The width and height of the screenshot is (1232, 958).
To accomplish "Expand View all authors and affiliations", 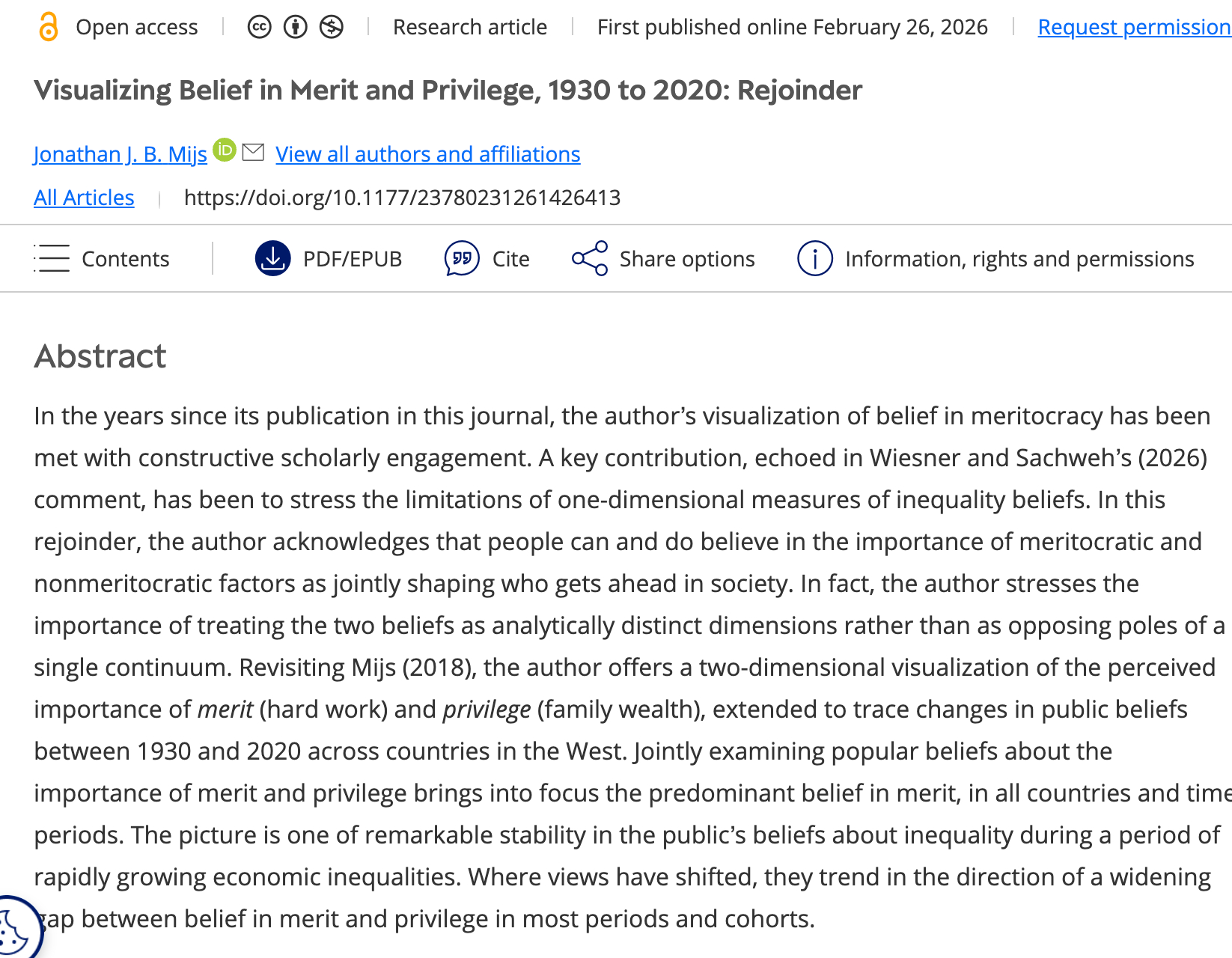I will (427, 154).
